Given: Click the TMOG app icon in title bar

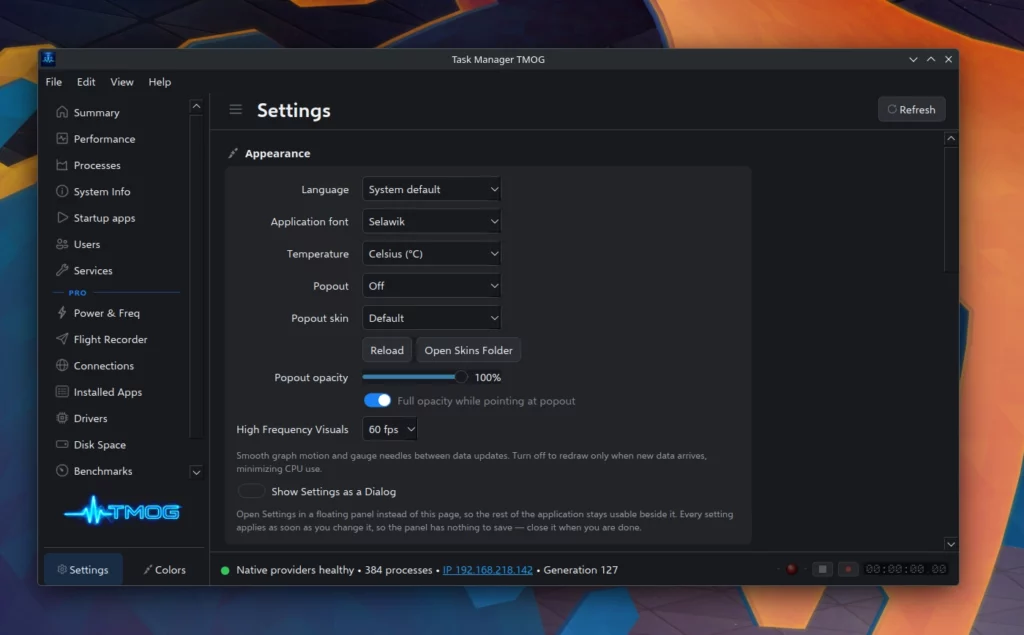Looking at the screenshot, I should (x=48, y=59).
